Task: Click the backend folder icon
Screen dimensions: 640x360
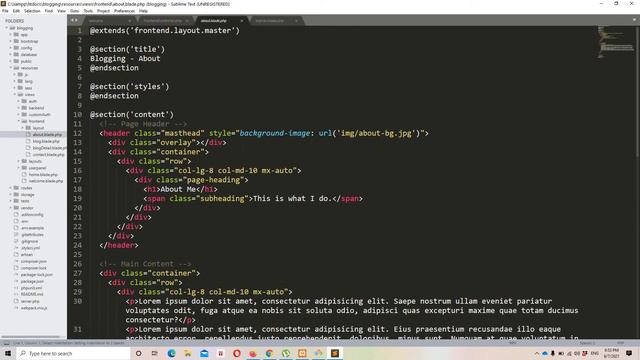Action: click(24, 108)
